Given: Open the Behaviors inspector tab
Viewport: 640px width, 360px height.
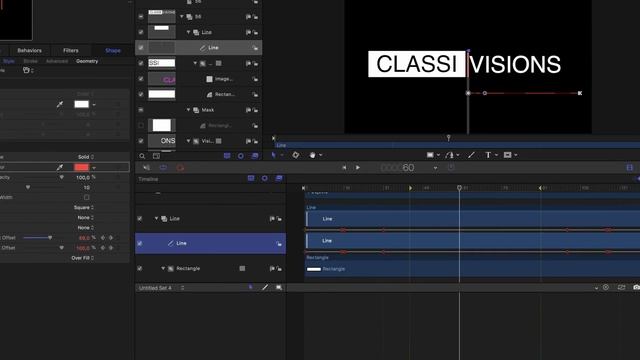Looking at the screenshot, I should click(x=29, y=51).
